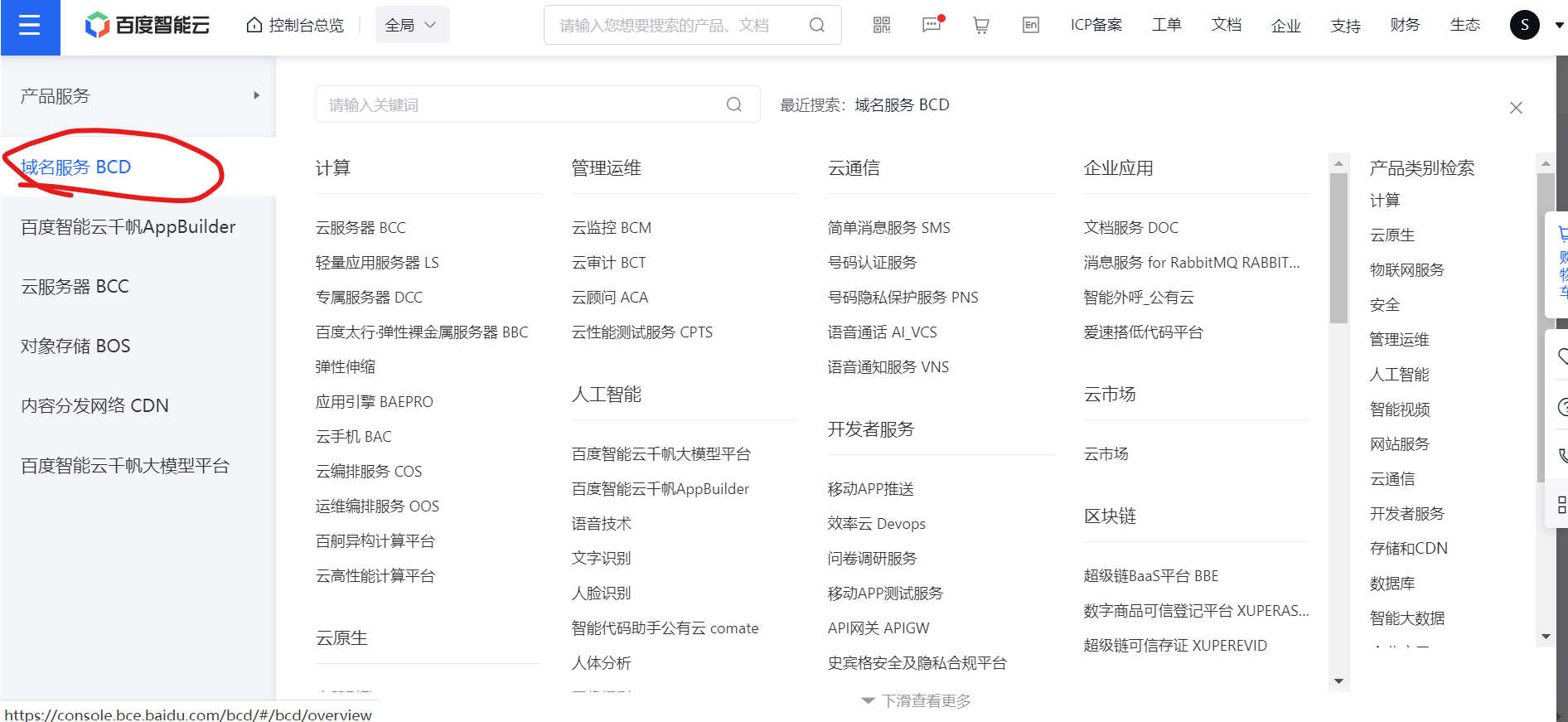Jump to 人工智能 in category index

pyautogui.click(x=1400, y=375)
